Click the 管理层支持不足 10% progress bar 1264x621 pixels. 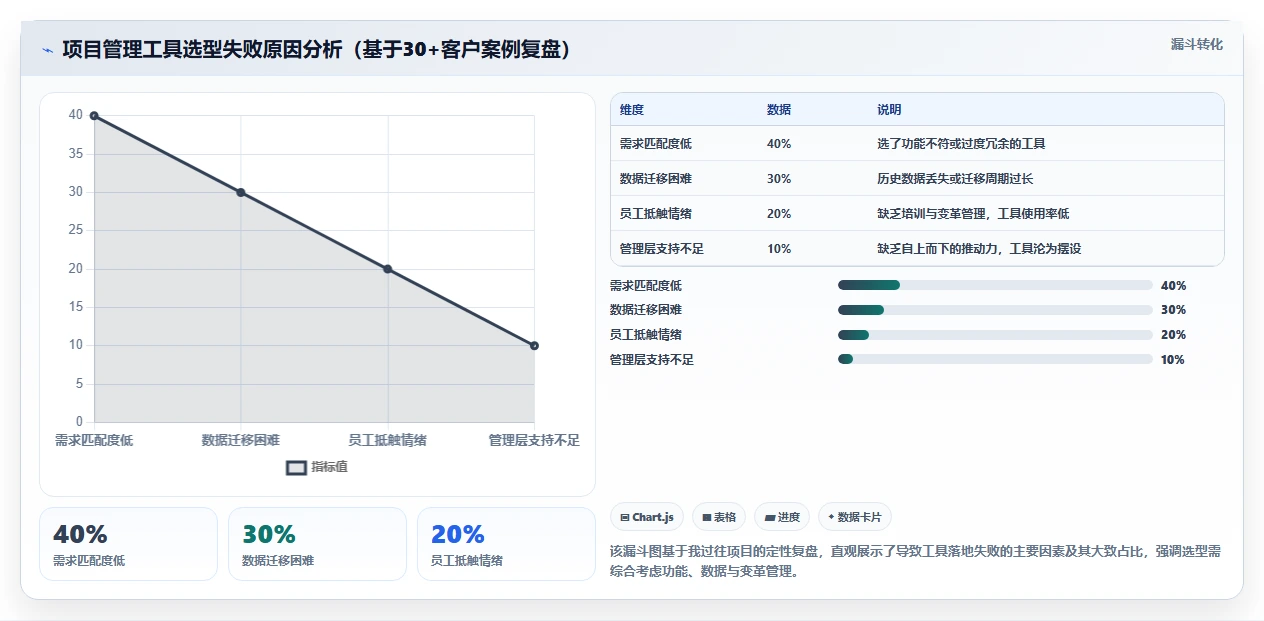995,359
